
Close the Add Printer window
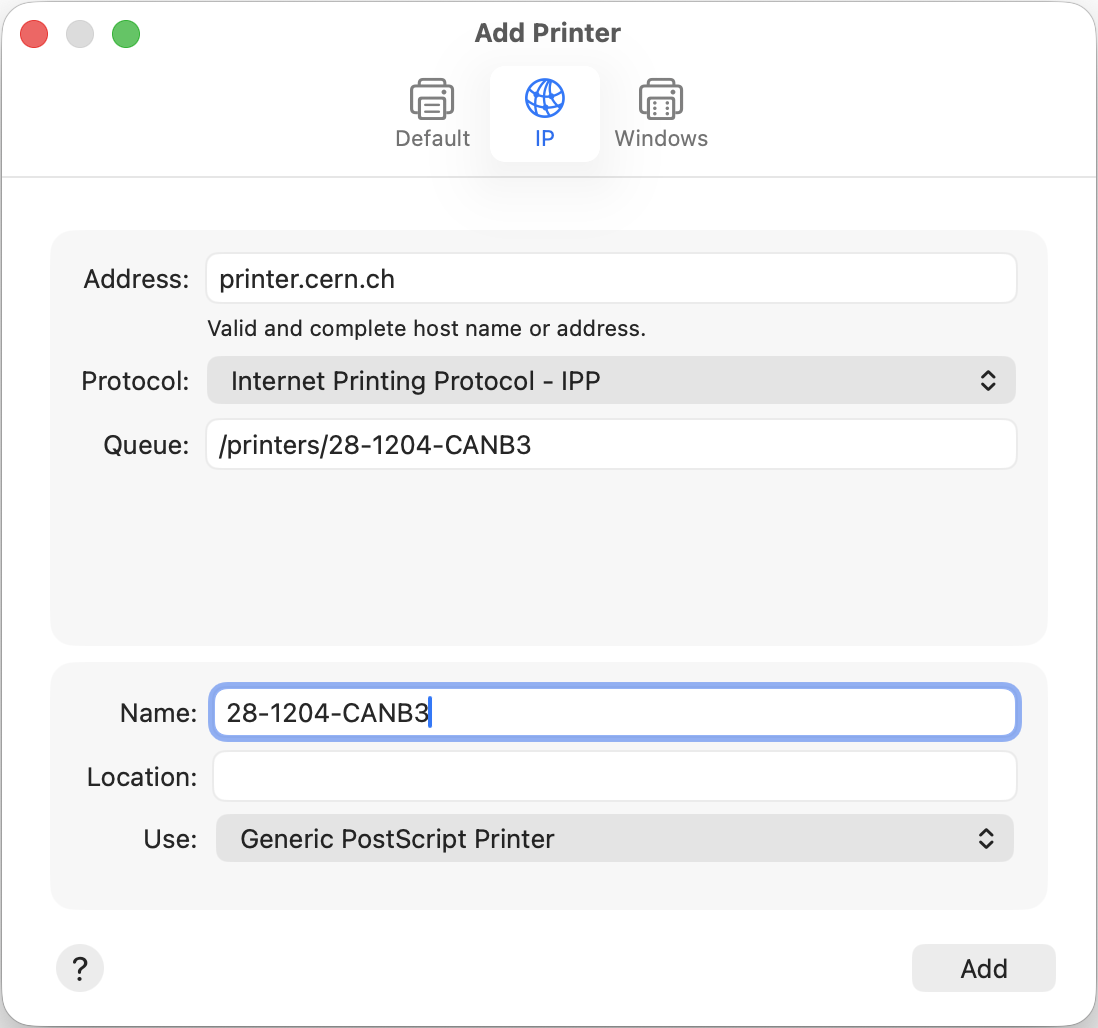[35, 34]
